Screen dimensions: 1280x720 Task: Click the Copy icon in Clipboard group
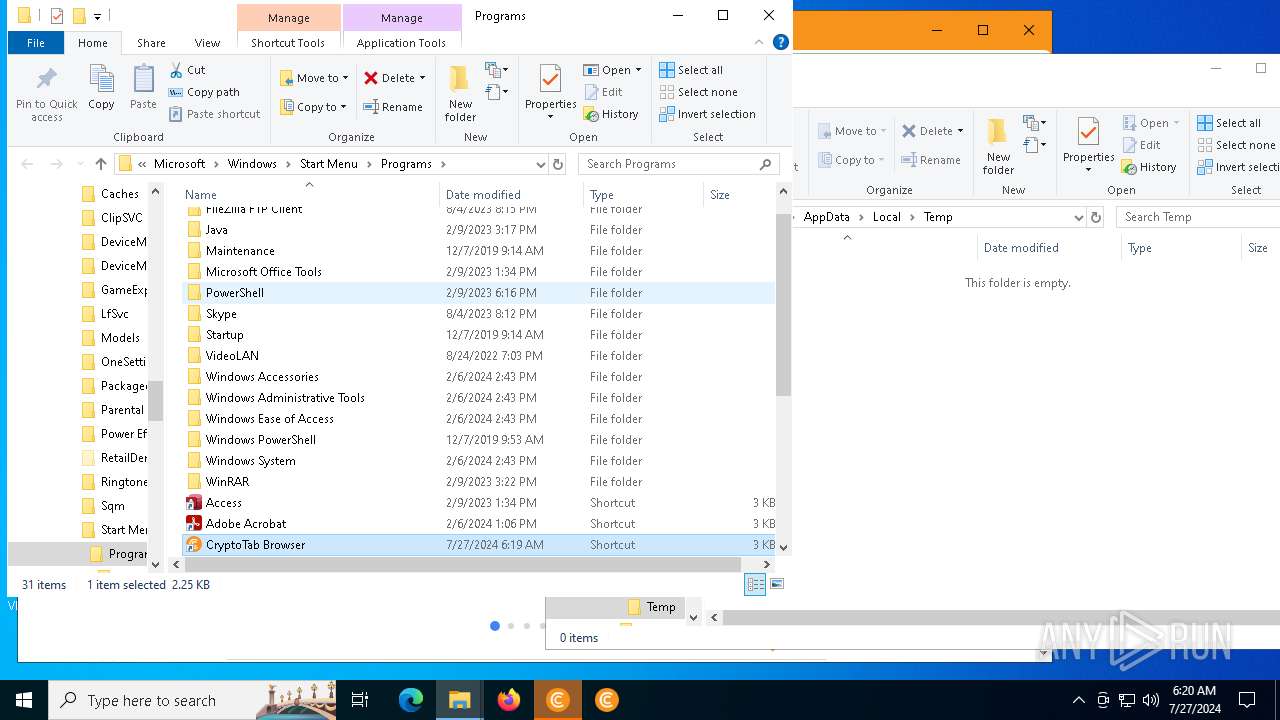pyautogui.click(x=101, y=87)
